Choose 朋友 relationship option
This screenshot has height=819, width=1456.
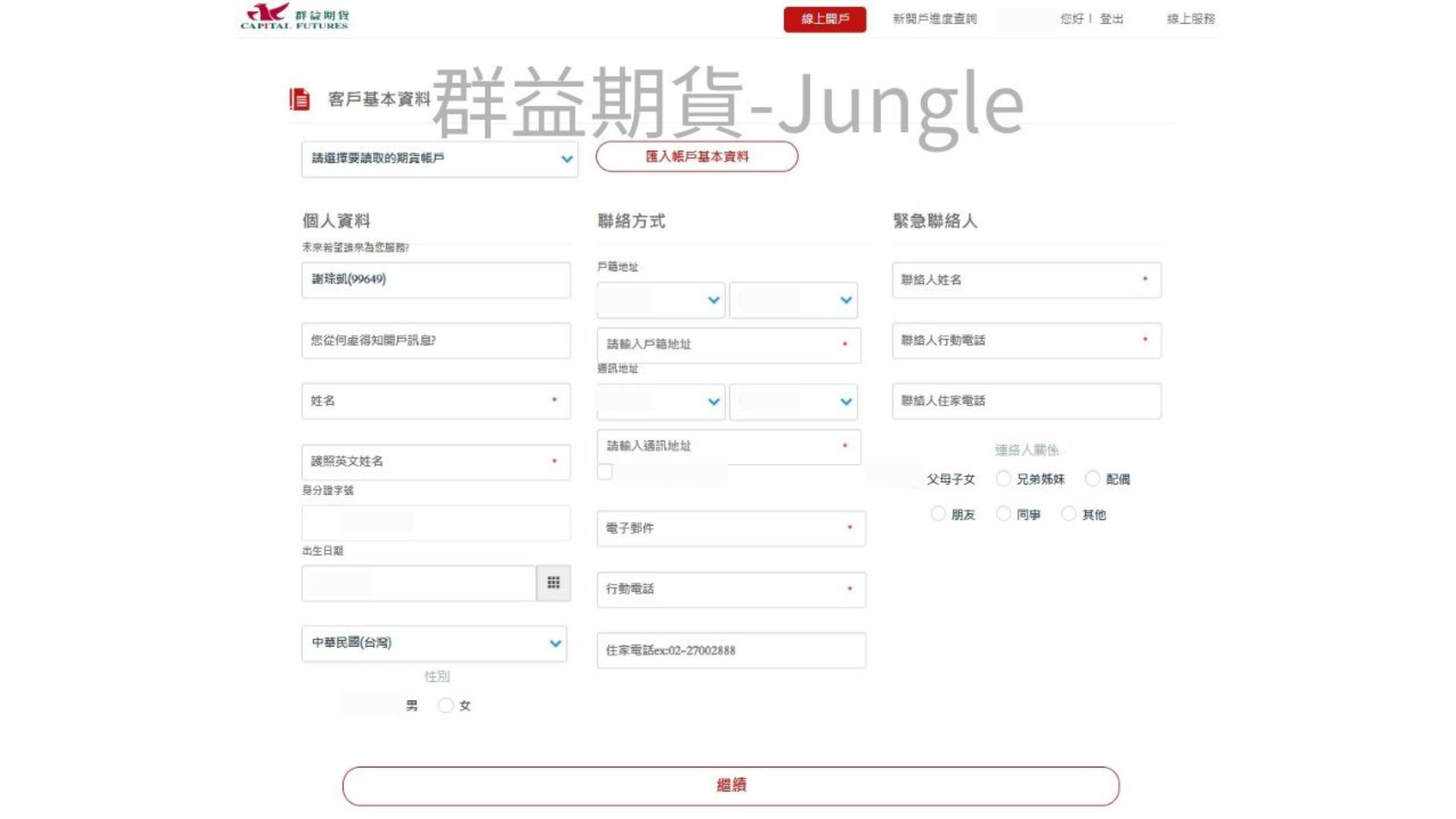coord(938,514)
